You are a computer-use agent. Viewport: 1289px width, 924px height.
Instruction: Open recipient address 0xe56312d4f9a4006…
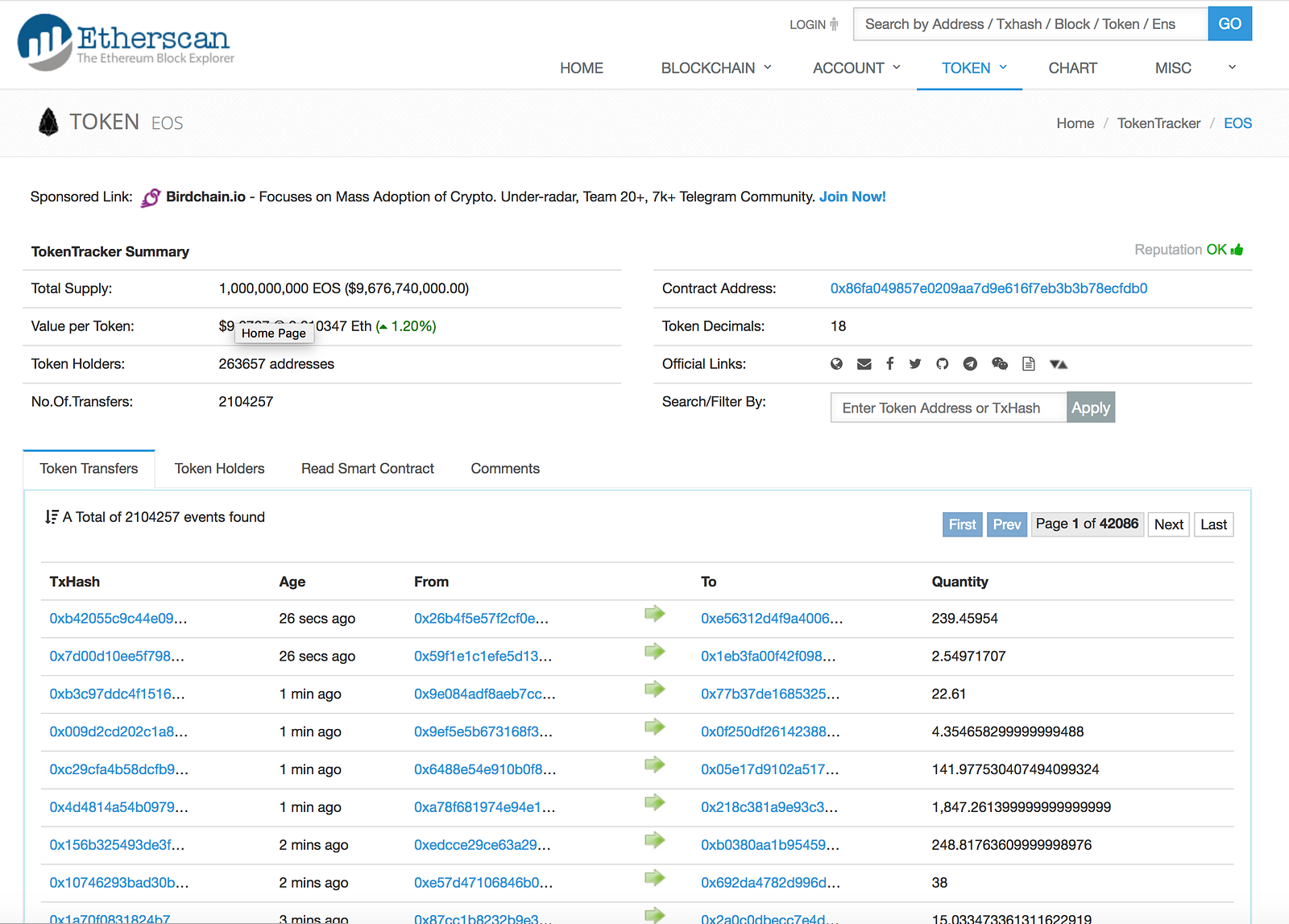[772, 619]
